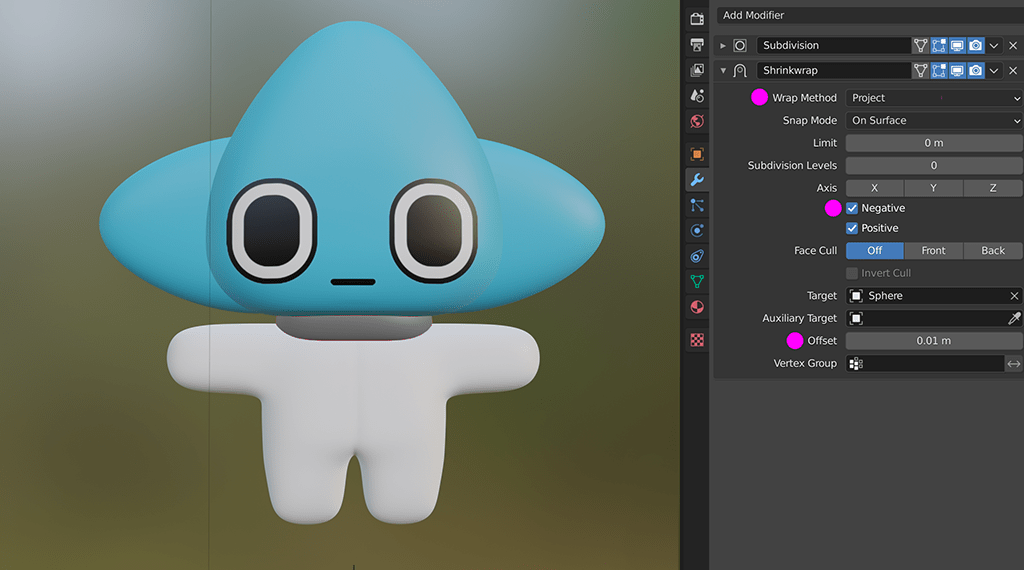Viewport: 1024px width, 570px height.
Task: Open the Scene properties tab
Action: [x=697, y=95]
